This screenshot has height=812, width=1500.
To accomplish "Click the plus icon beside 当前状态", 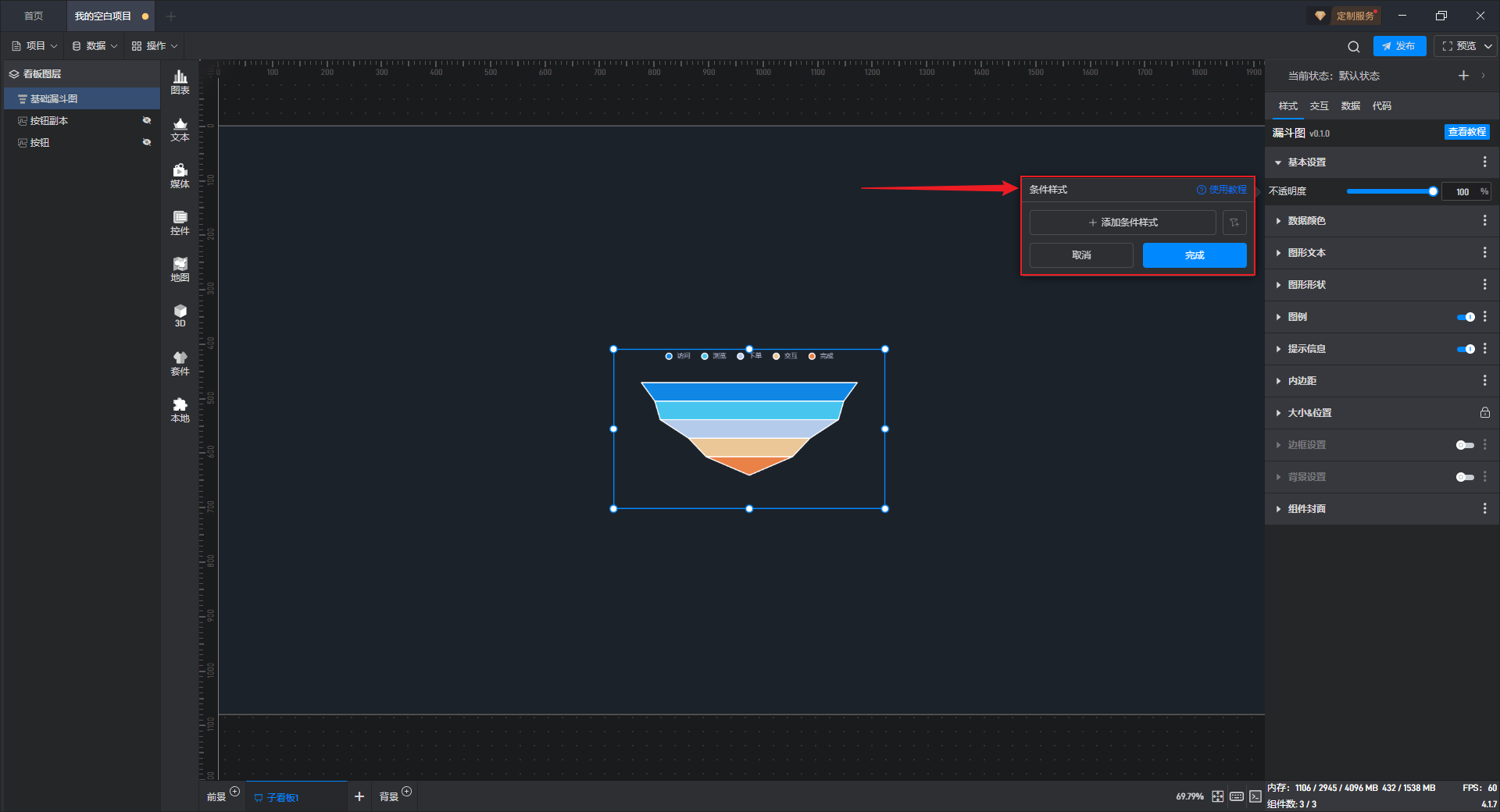I will coord(1463,76).
